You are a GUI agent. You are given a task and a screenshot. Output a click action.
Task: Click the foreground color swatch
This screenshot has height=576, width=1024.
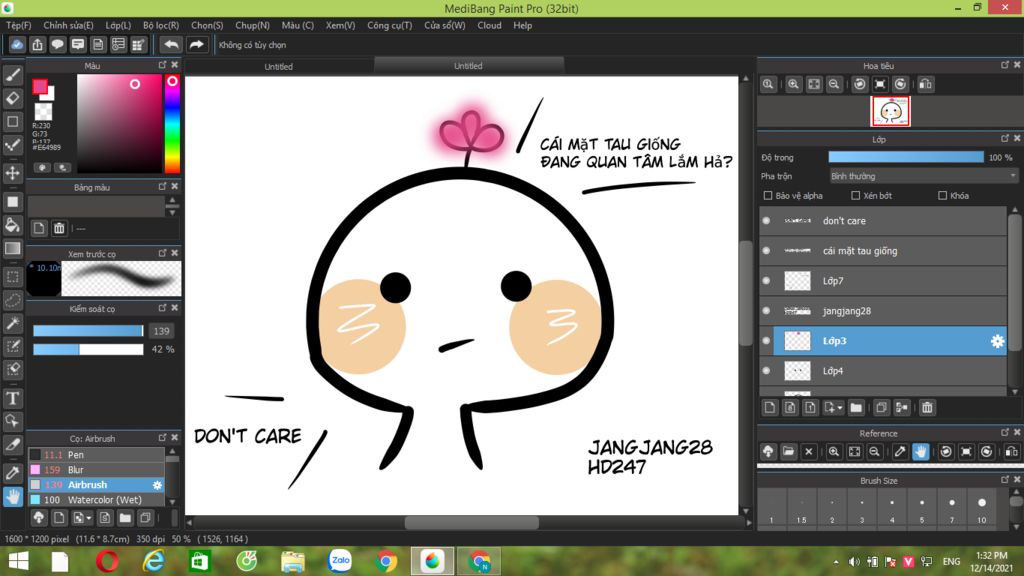pos(40,86)
